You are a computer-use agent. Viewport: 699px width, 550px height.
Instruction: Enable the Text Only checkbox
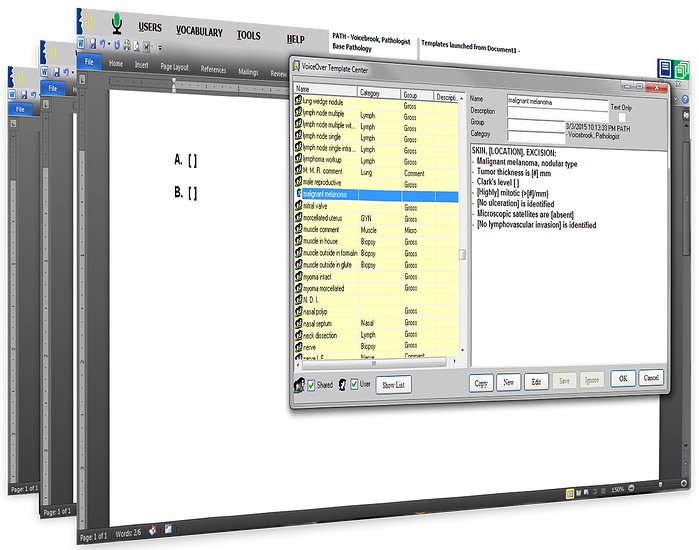click(x=622, y=117)
